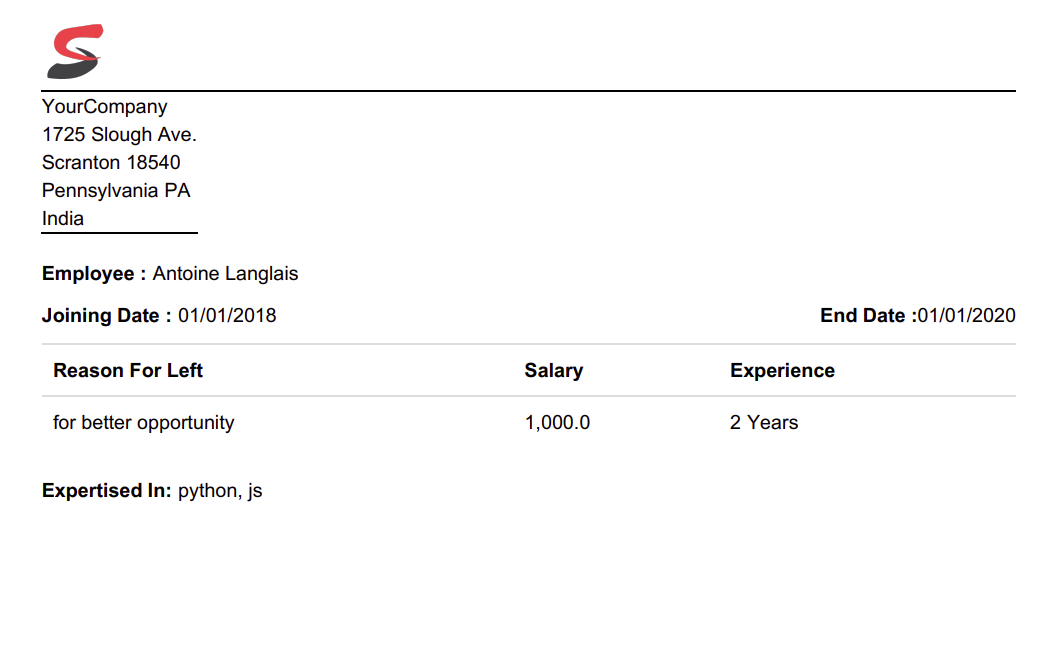
Task: Click the Scranton 18540 address line
Action: pos(111,163)
